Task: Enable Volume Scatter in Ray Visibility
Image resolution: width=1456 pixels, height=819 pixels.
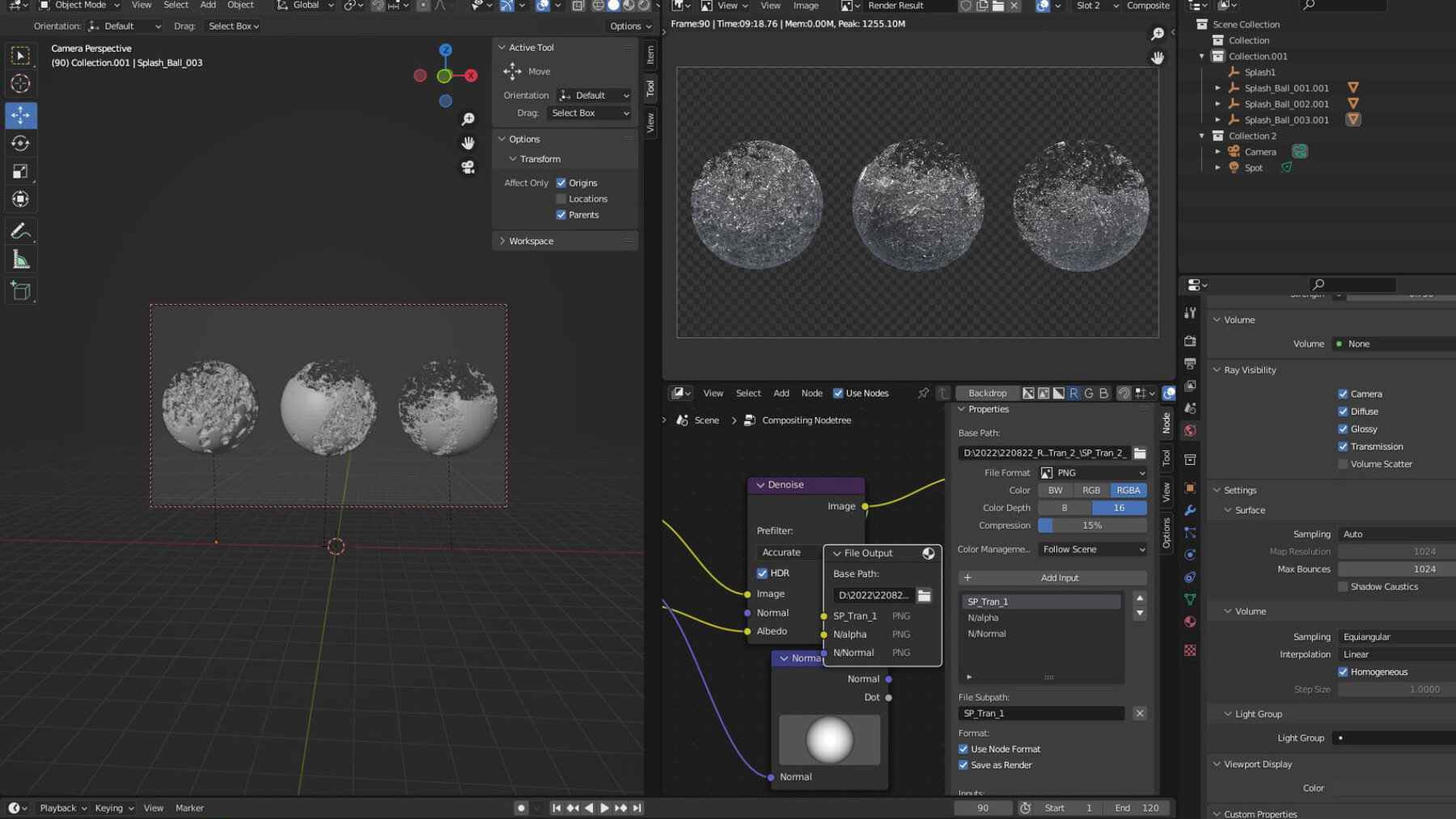Action: click(1343, 463)
